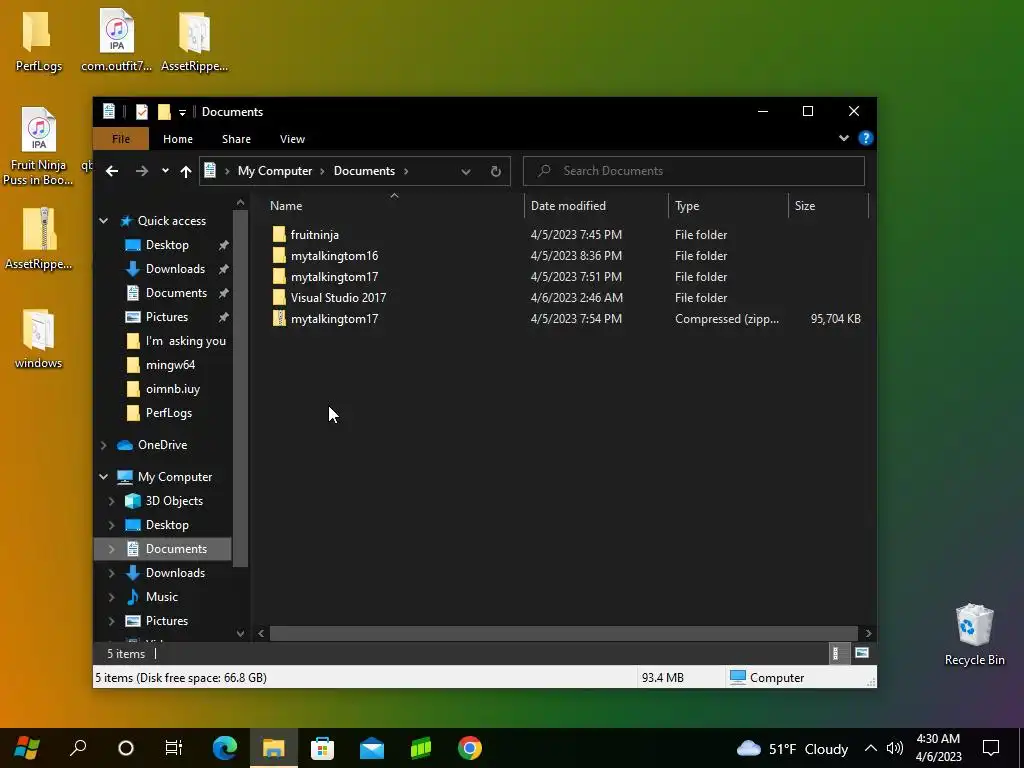1024x768 pixels.
Task: Expand Downloads node under My Computer
Action: tap(112, 573)
